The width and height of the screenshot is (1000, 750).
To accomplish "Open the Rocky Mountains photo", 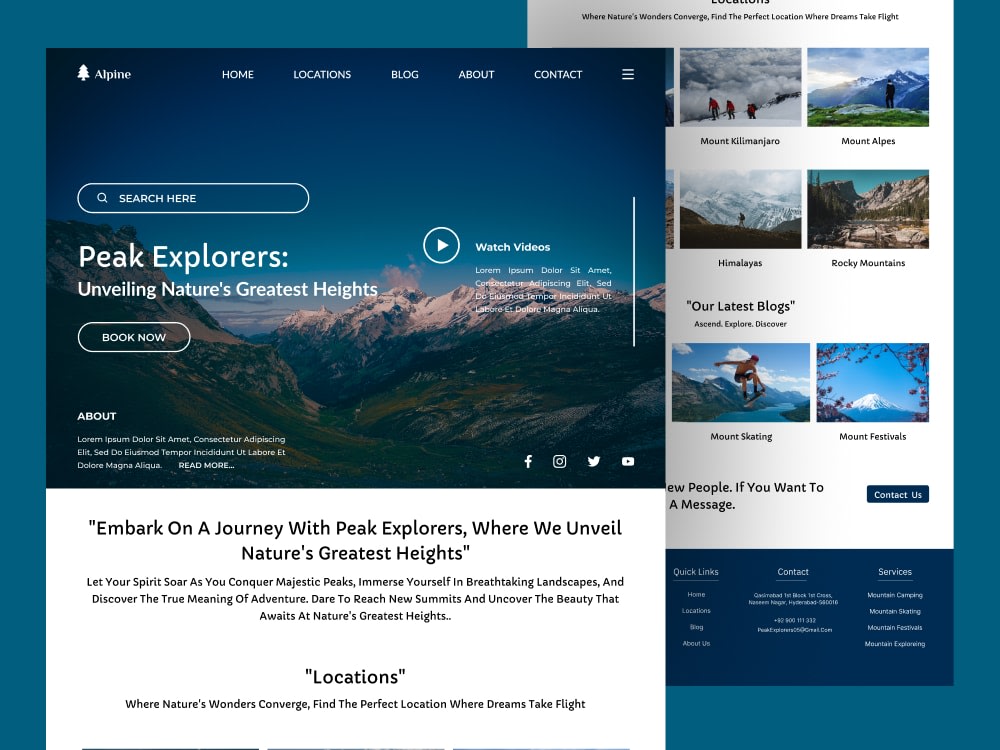I will coord(867,209).
